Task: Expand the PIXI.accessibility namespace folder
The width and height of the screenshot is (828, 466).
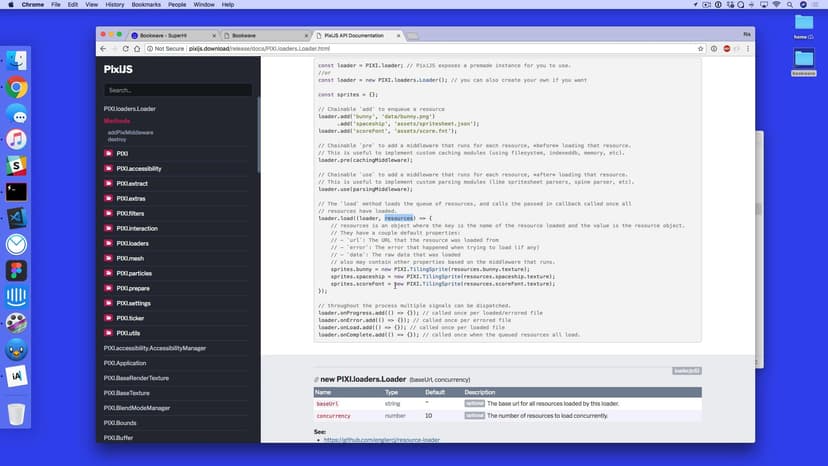Action: click(138, 169)
